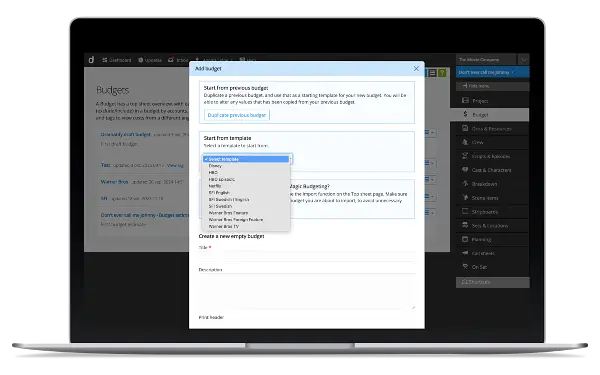
Task: Open the Warner Bros budget link
Action: click(x=114, y=182)
